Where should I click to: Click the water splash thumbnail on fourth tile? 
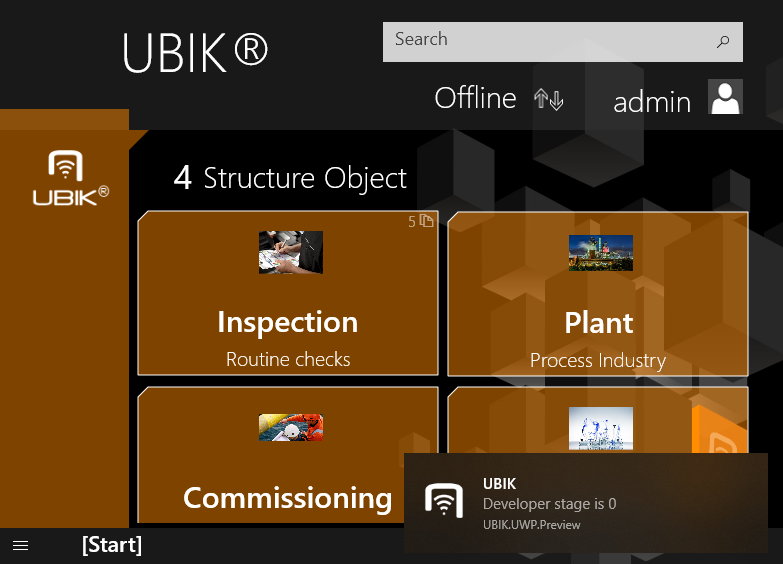601,427
